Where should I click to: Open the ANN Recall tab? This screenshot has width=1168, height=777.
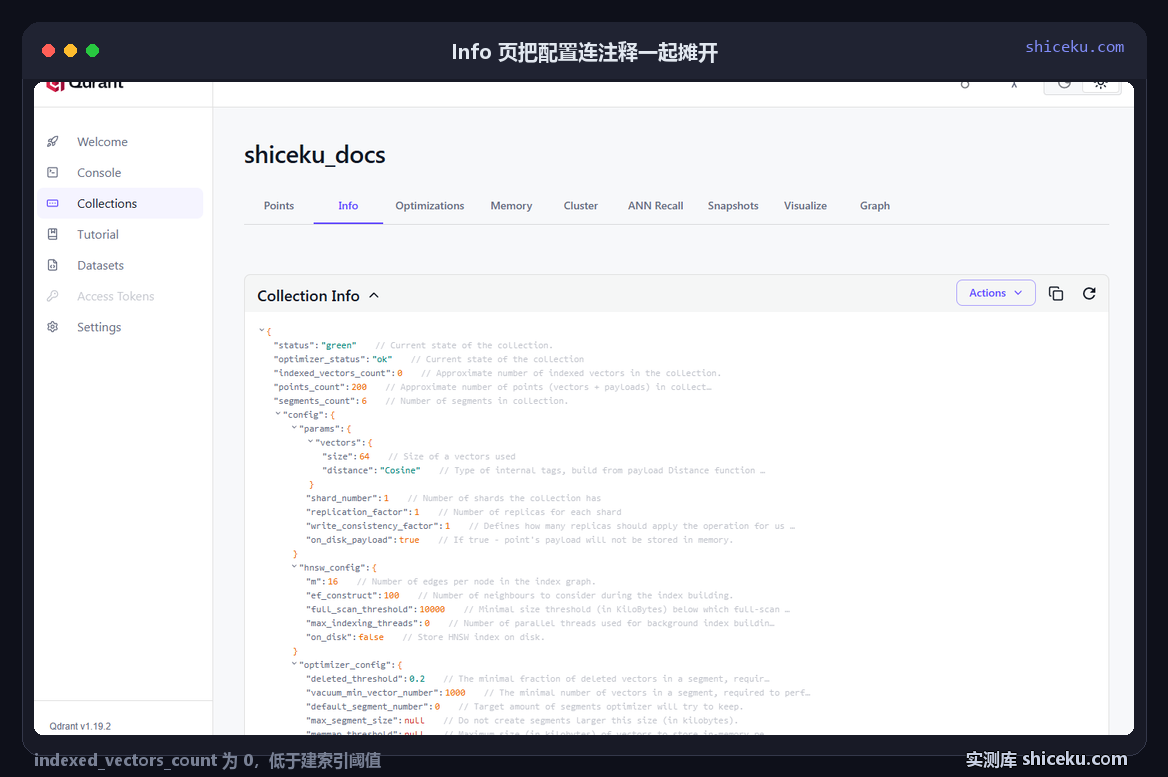click(656, 206)
